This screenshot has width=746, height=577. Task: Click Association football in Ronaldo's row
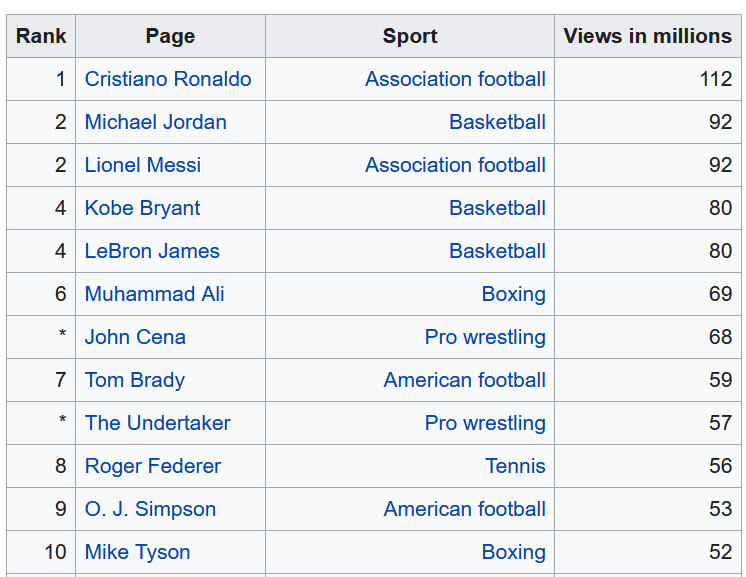455,79
